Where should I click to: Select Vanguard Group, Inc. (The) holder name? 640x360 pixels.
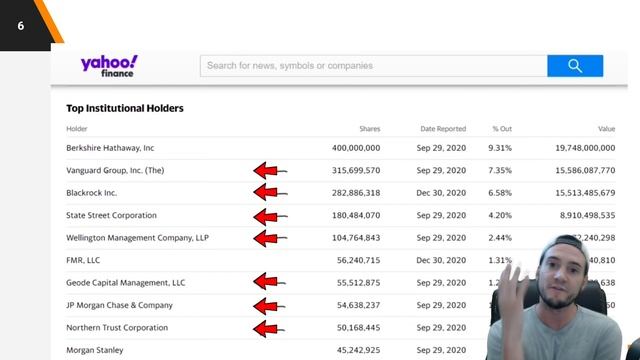pyautogui.click(x=115, y=170)
